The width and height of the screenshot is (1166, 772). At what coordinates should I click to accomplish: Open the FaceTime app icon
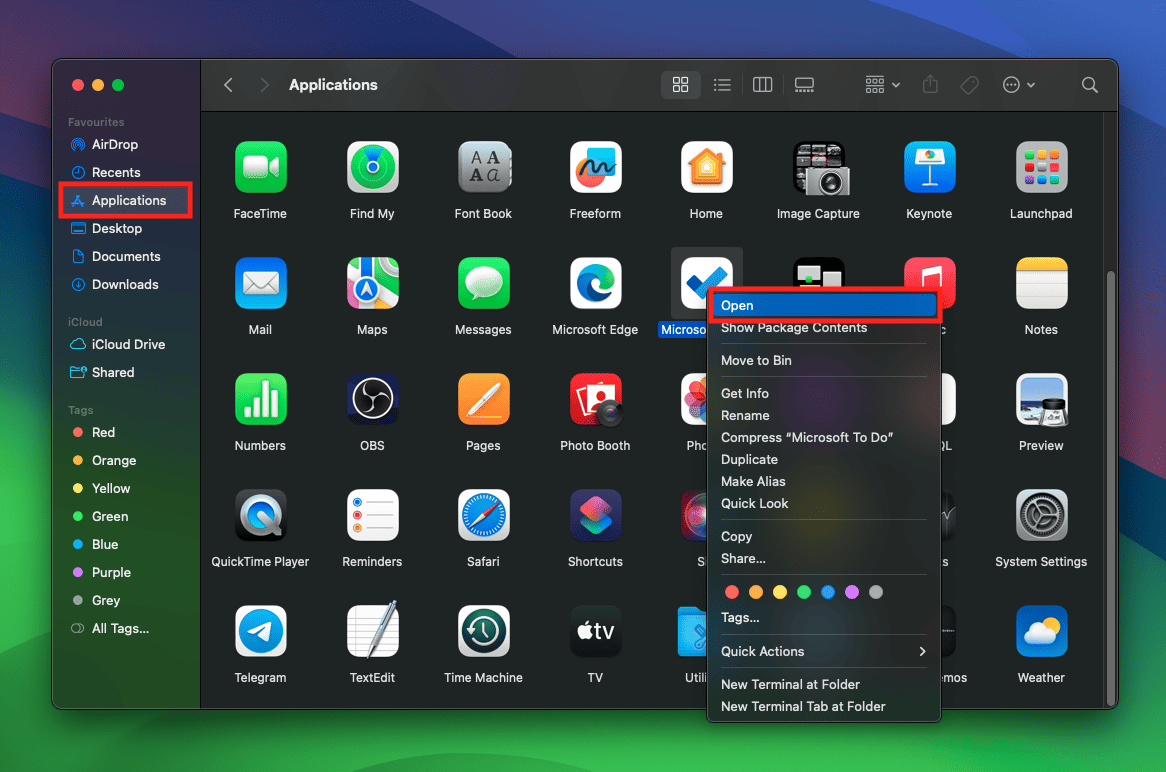260,167
